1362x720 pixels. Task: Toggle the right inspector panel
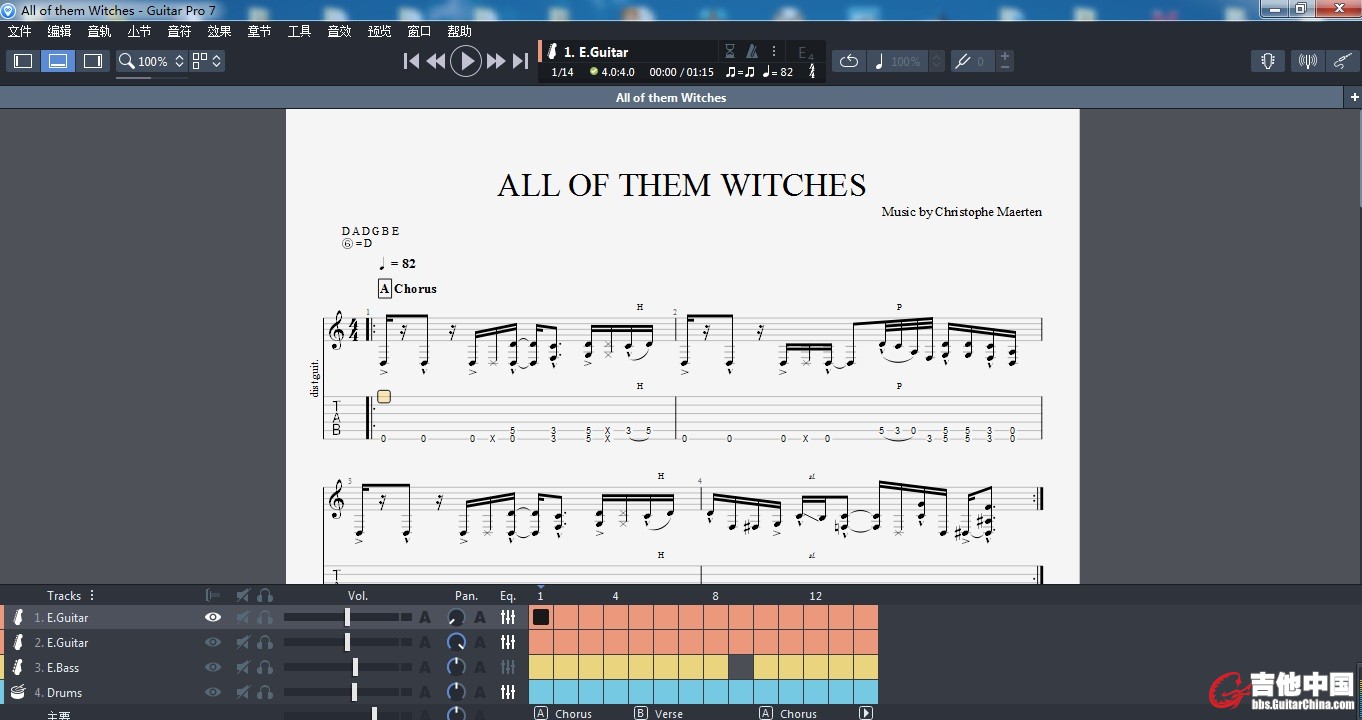(93, 61)
